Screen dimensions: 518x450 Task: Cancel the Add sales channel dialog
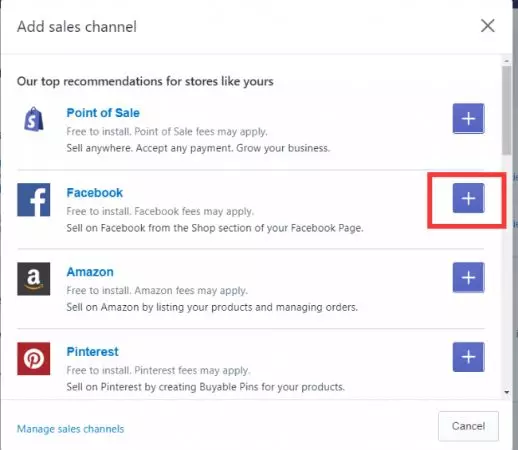click(x=468, y=426)
